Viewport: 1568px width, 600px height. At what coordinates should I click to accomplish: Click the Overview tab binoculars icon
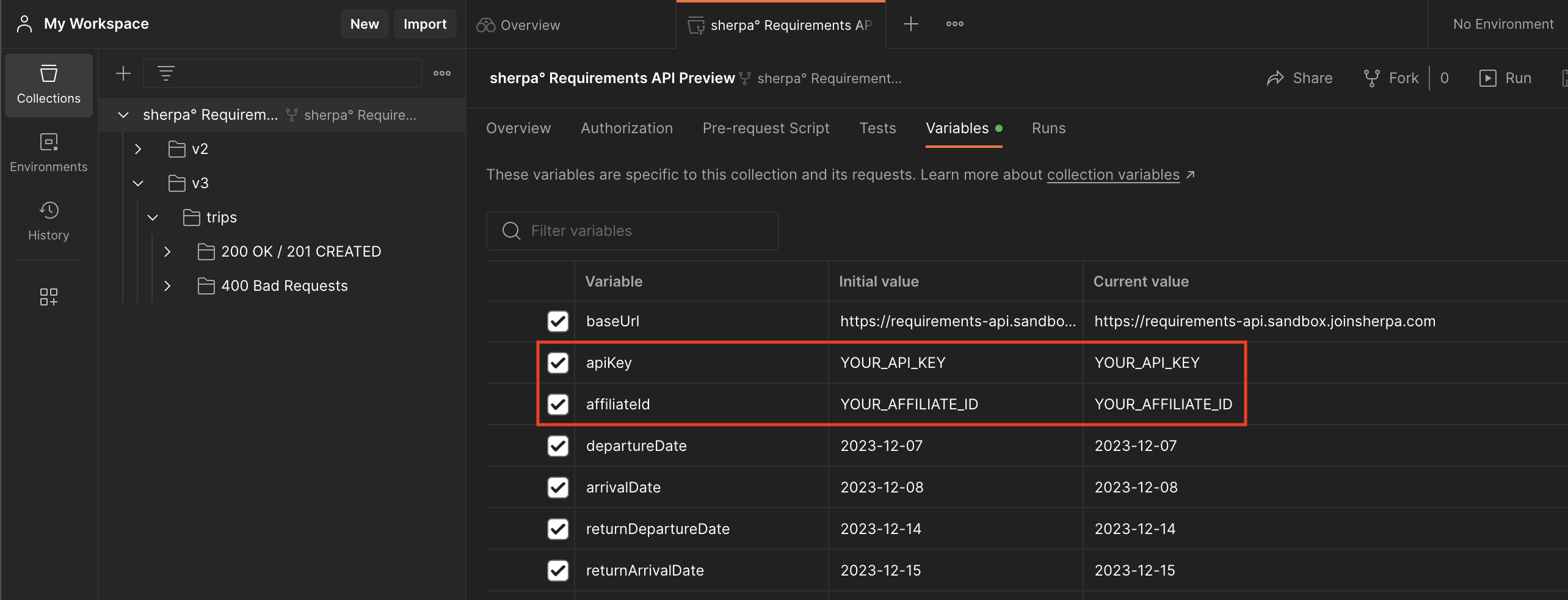coord(485,25)
